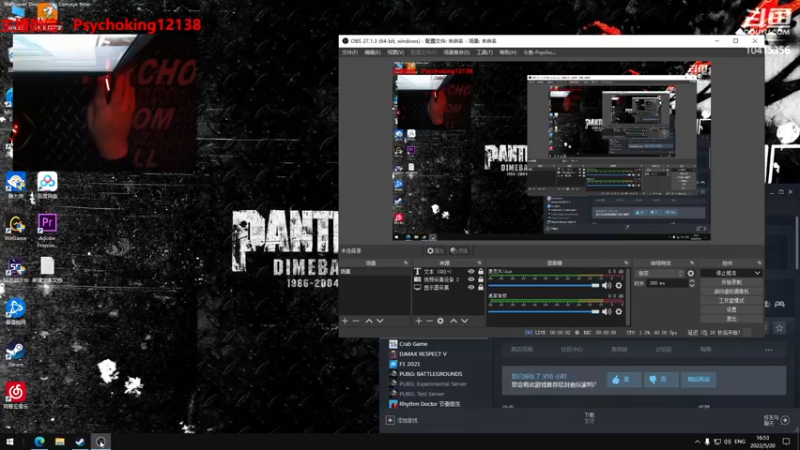Click the Properties button above the scenes panel
The height and width of the screenshot is (450, 800).
tap(435, 251)
